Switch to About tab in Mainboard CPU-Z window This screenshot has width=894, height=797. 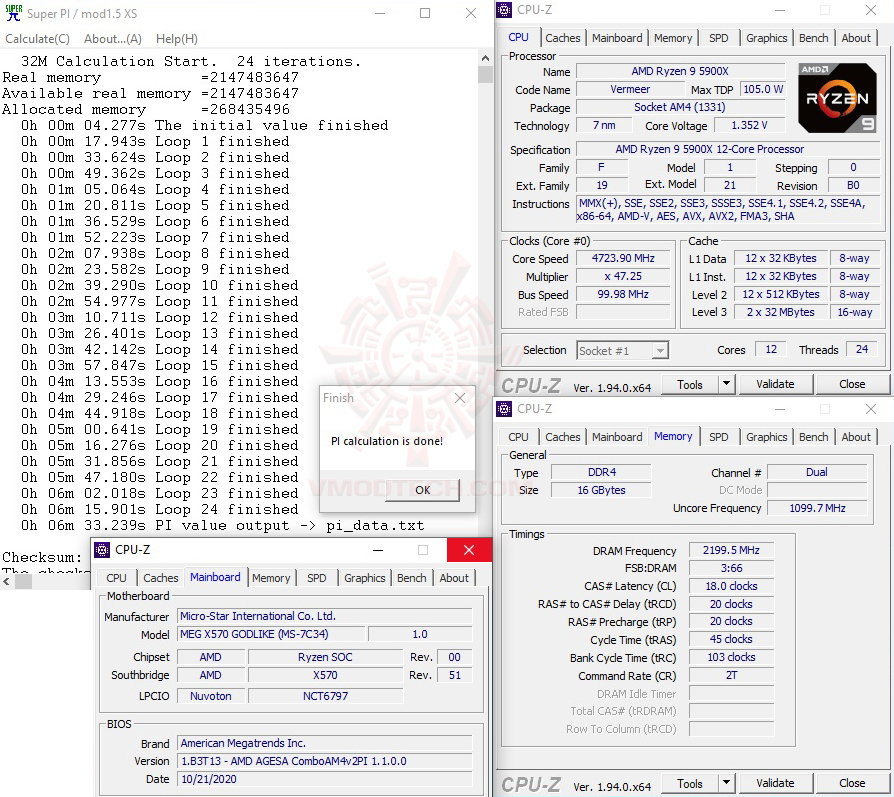point(454,578)
